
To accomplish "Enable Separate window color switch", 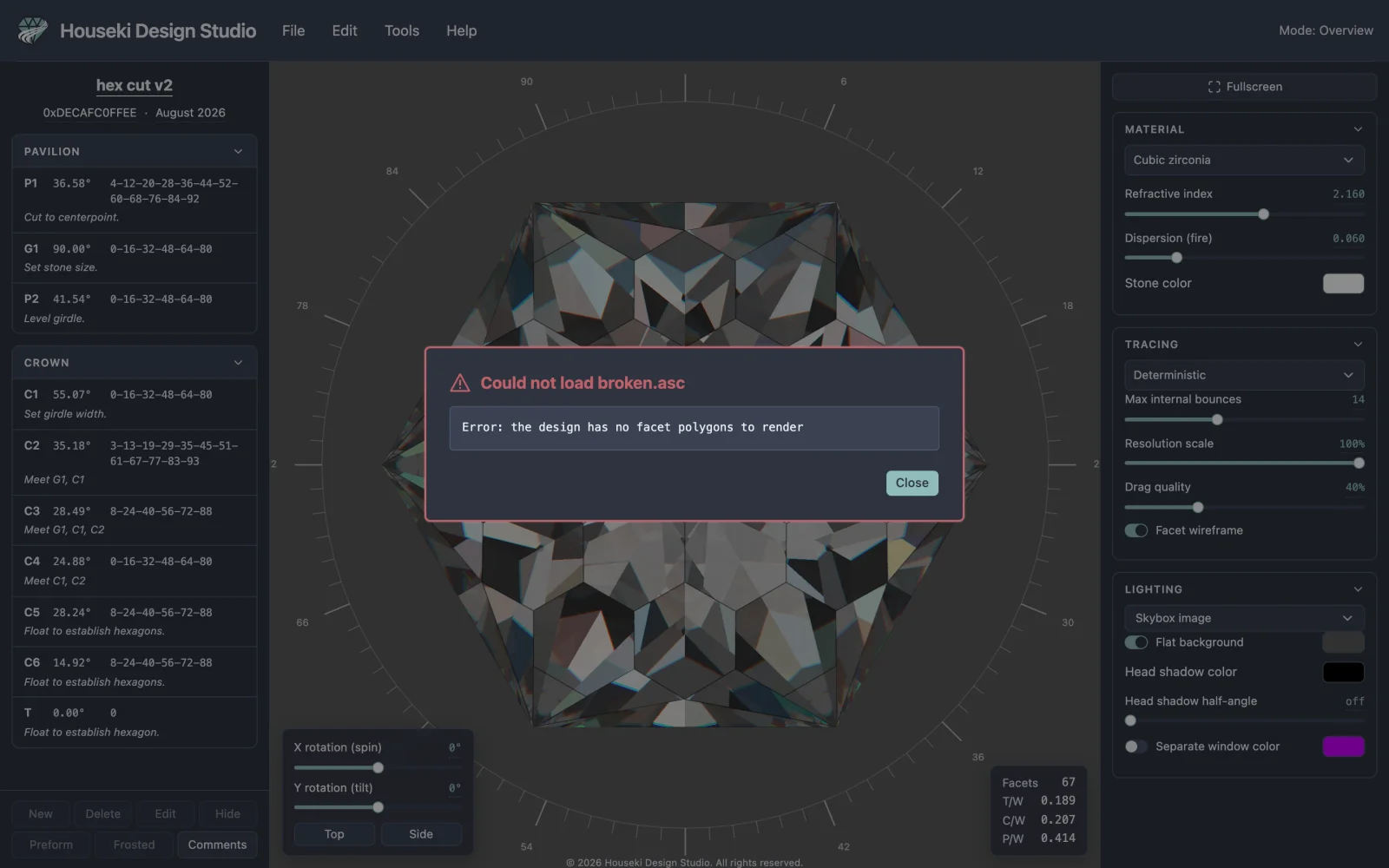I will [1136, 746].
